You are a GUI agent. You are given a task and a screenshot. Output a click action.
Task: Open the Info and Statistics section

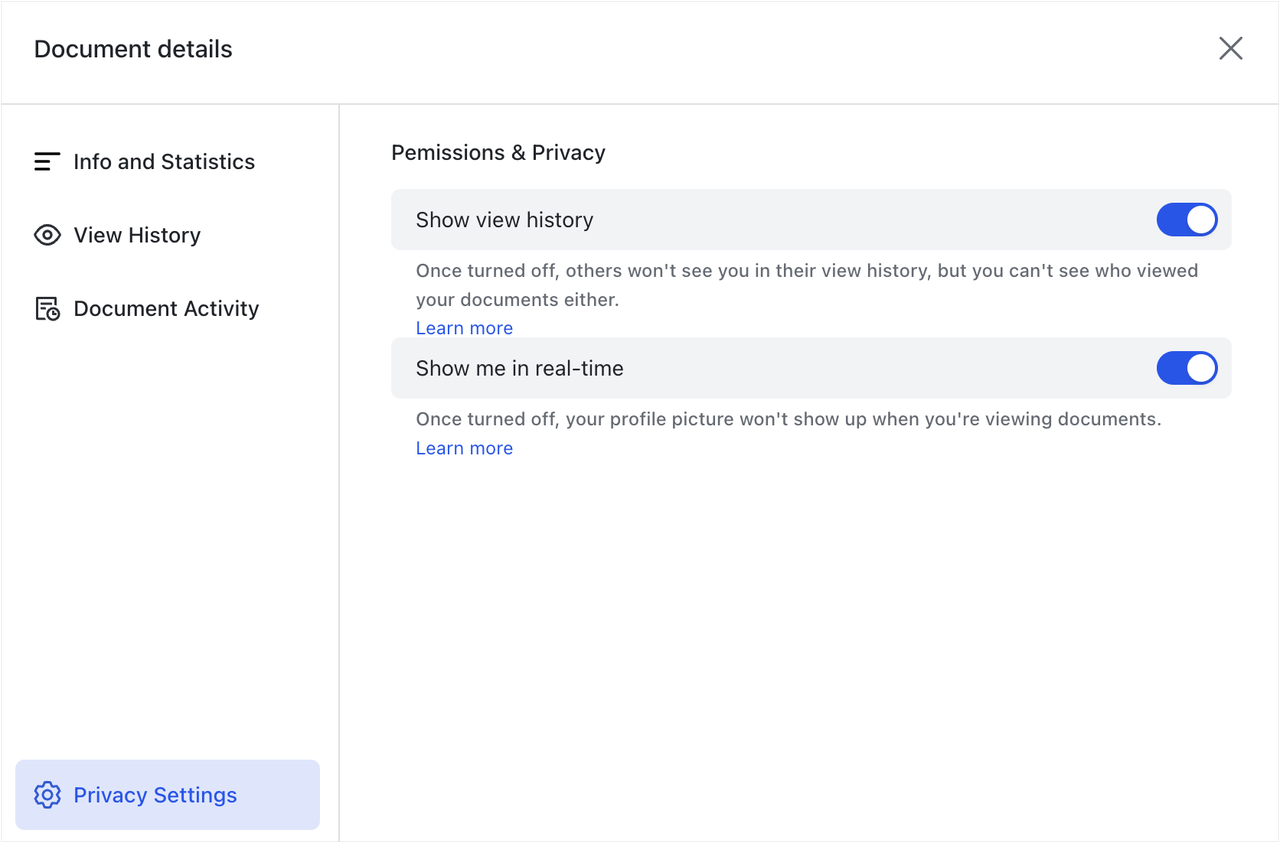pyautogui.click(x=164, y=162)
